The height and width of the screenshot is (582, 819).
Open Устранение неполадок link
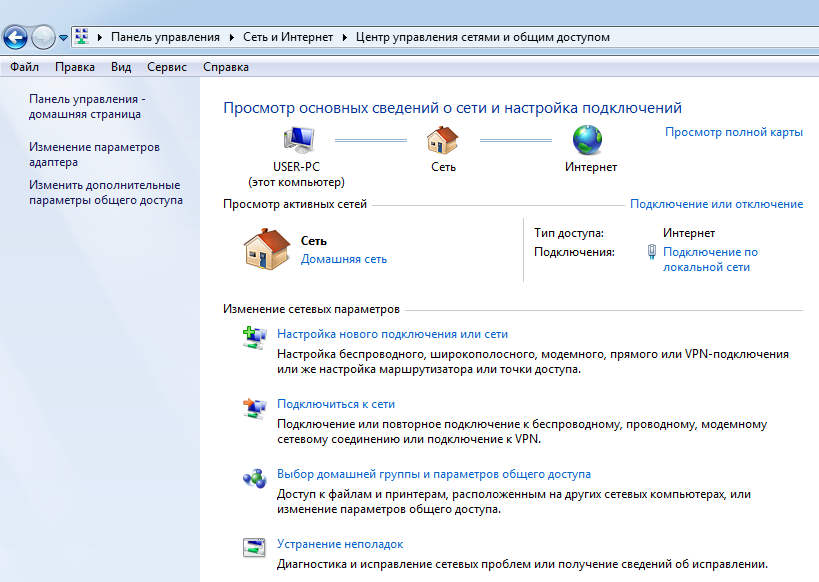point(340,544)
